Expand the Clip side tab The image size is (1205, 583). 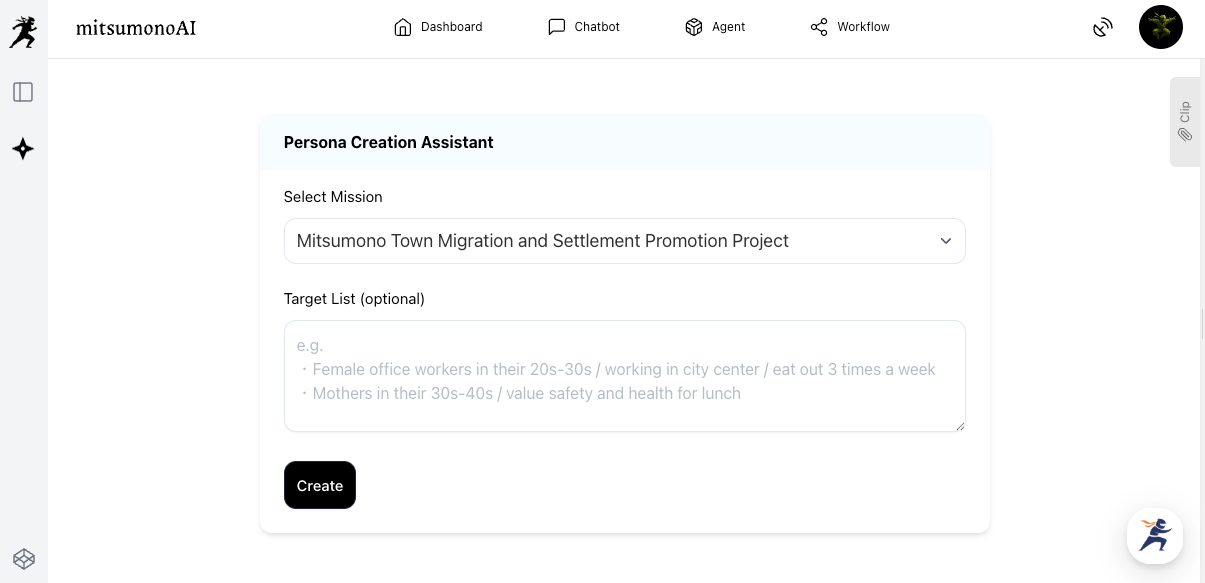(x=1184, y=121)
